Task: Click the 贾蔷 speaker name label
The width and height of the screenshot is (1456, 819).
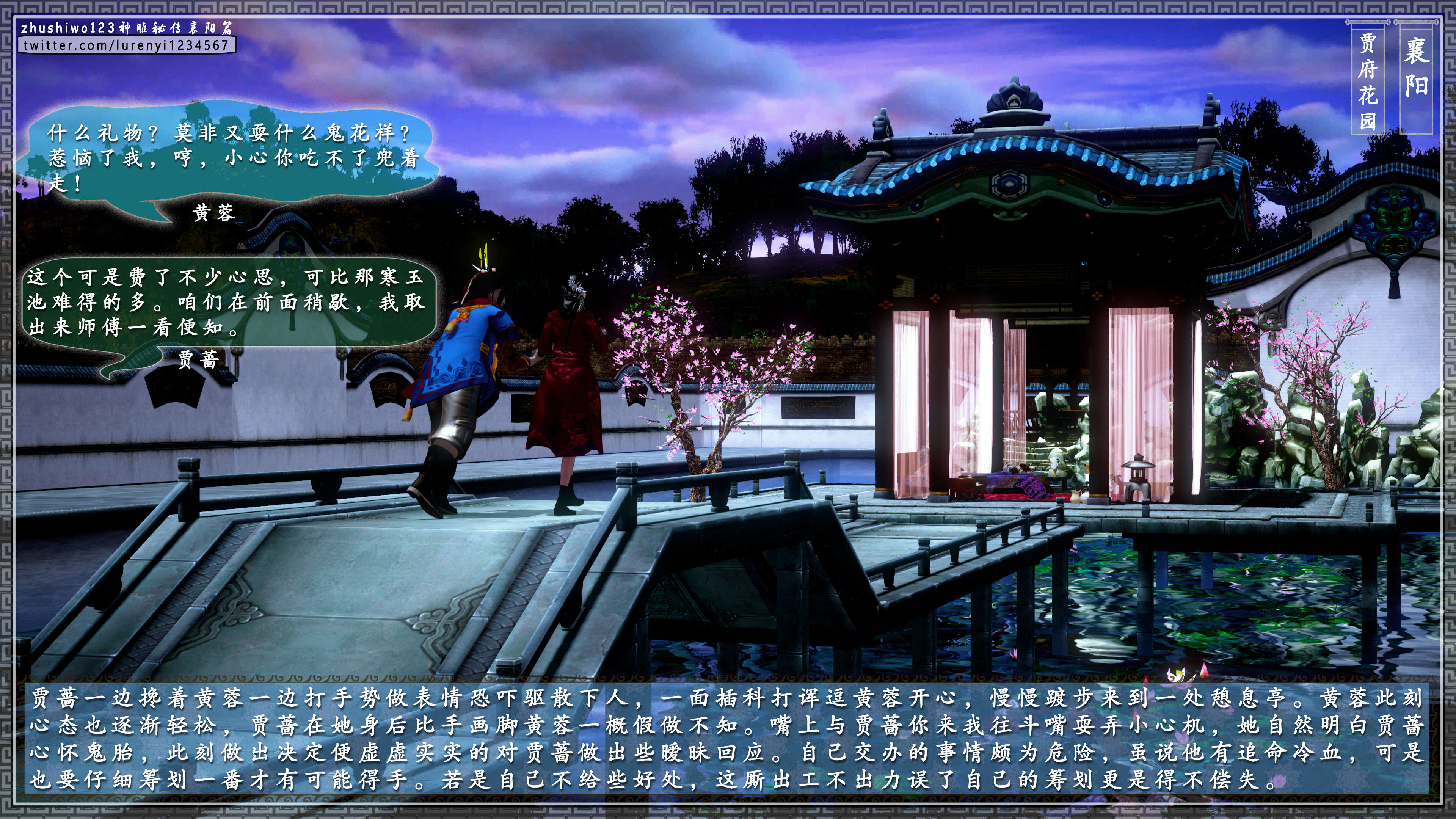Action: click(x=198, y=359)
